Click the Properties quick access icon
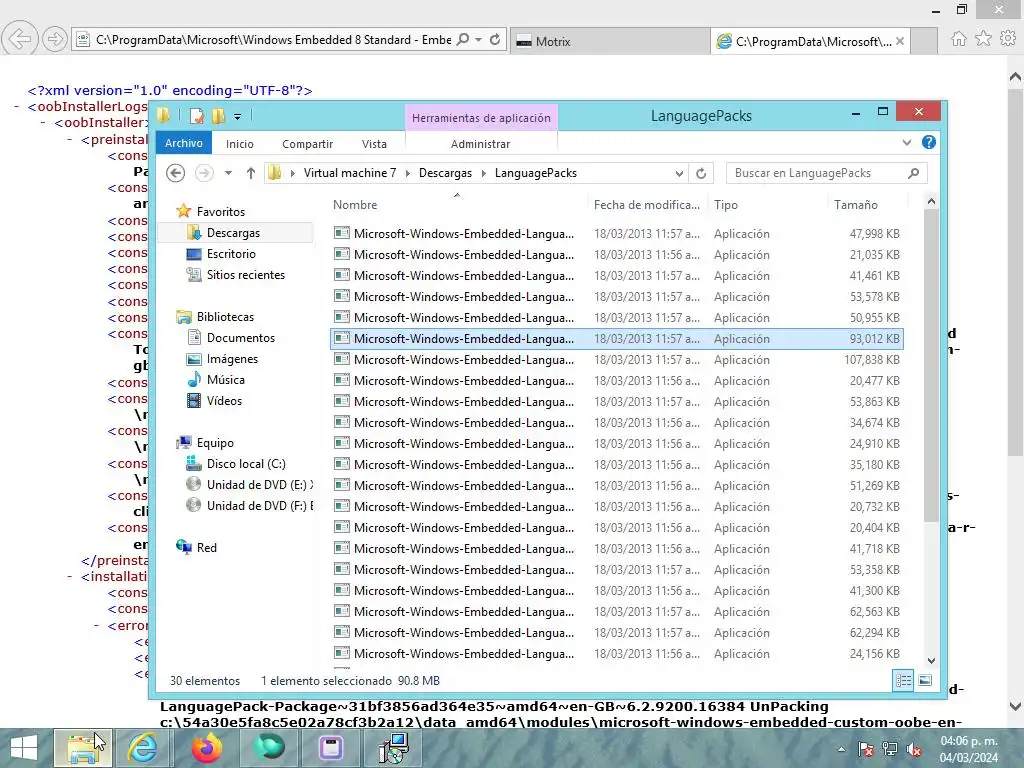 click(197, 116)
